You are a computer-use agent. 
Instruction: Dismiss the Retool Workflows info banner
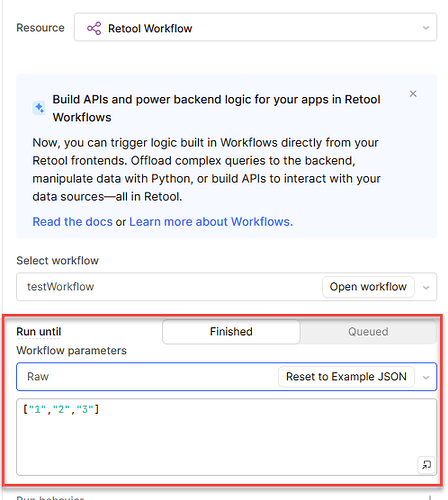pyautogui.click(x=413, y=94)
